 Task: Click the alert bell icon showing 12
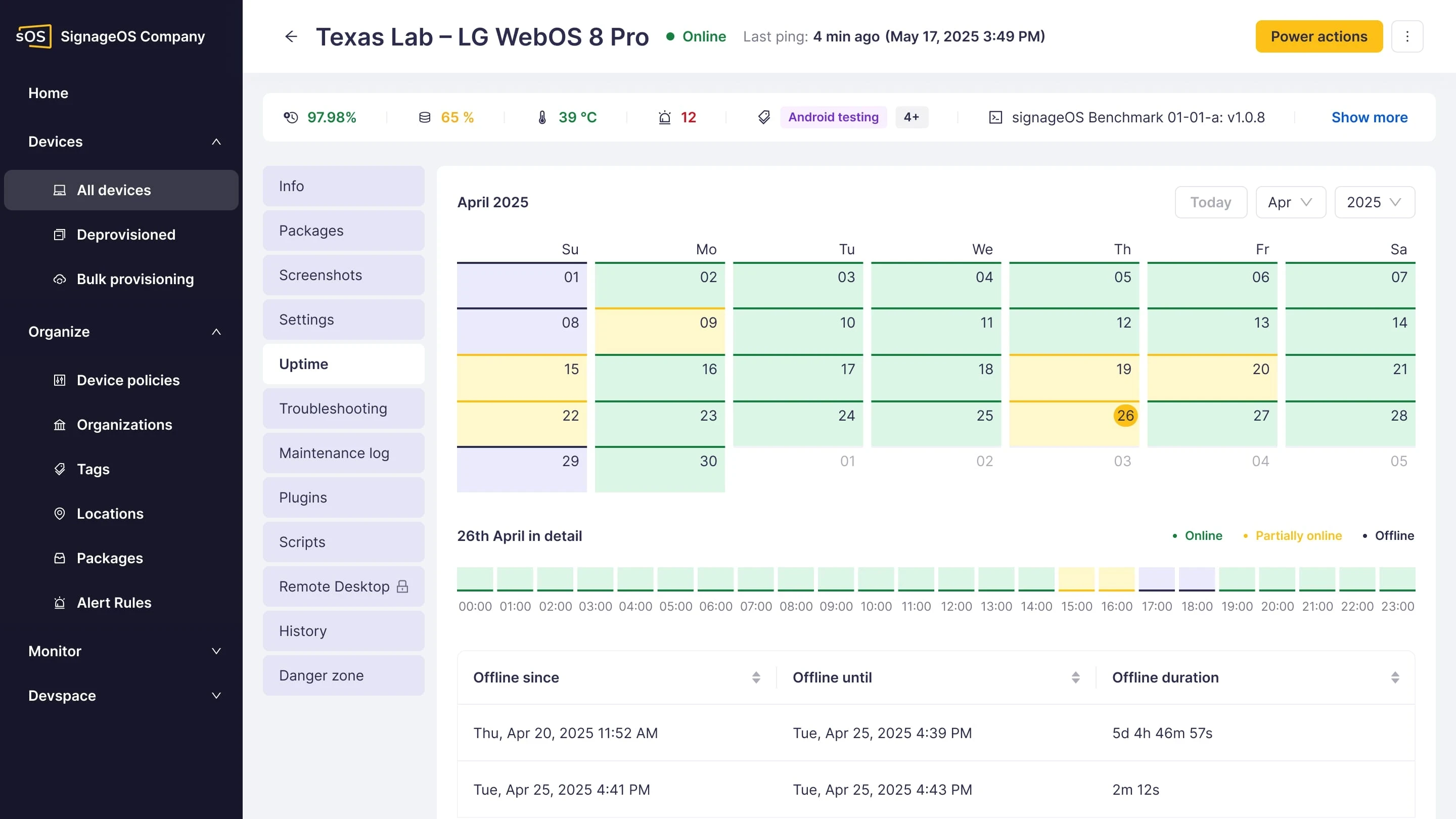(665, 118)
